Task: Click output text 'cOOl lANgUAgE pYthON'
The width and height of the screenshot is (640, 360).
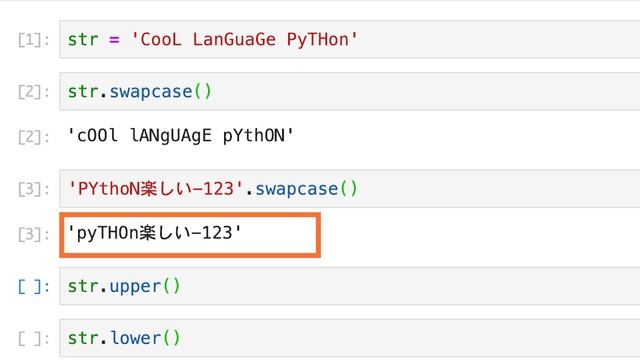Action: [180, 136]
